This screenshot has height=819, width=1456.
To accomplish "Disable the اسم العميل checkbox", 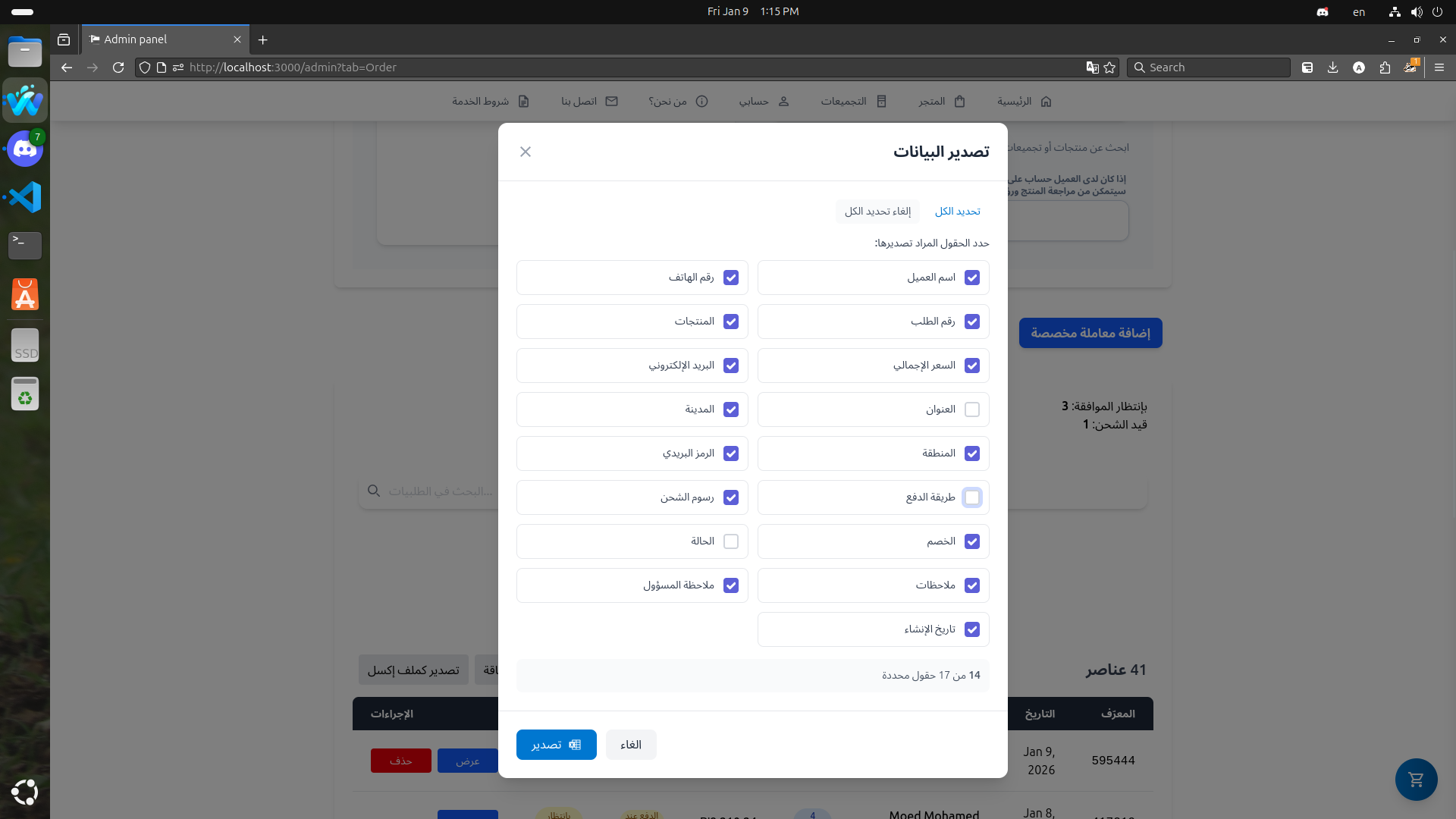I will click(973, 278).
